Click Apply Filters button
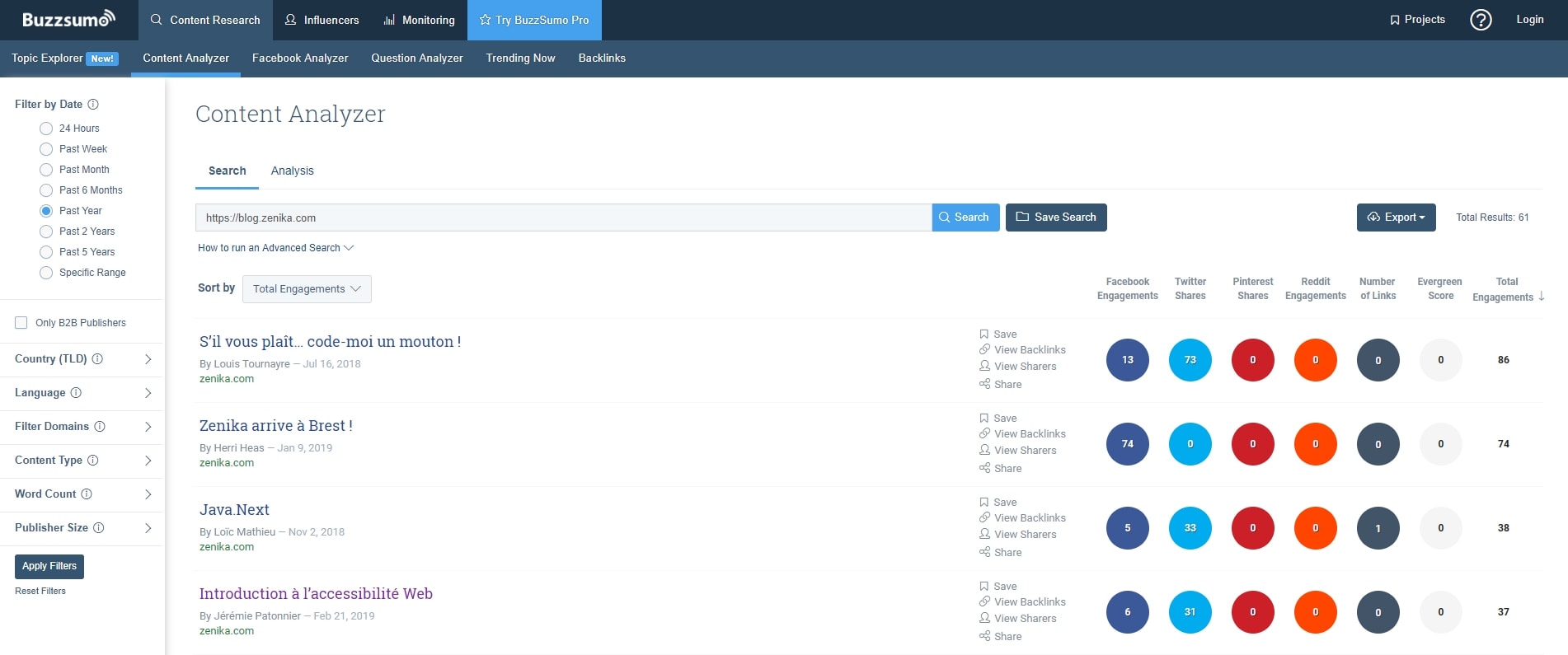The width and height of the screenshot is (1568, 655). pyautogui.click(x=49, y=567)
